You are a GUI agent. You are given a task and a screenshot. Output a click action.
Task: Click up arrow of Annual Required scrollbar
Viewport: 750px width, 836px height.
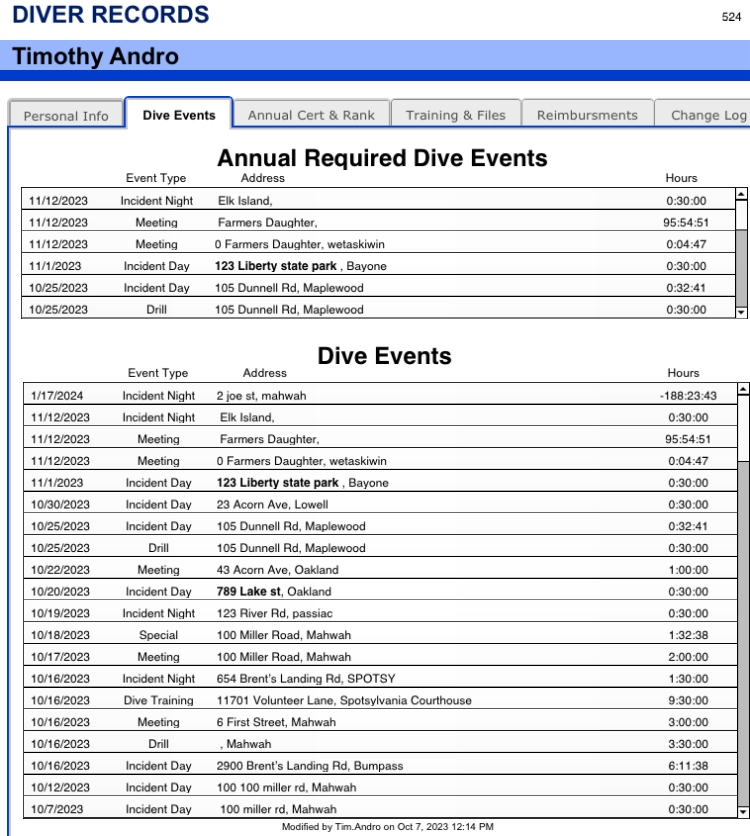coord(741,194)
